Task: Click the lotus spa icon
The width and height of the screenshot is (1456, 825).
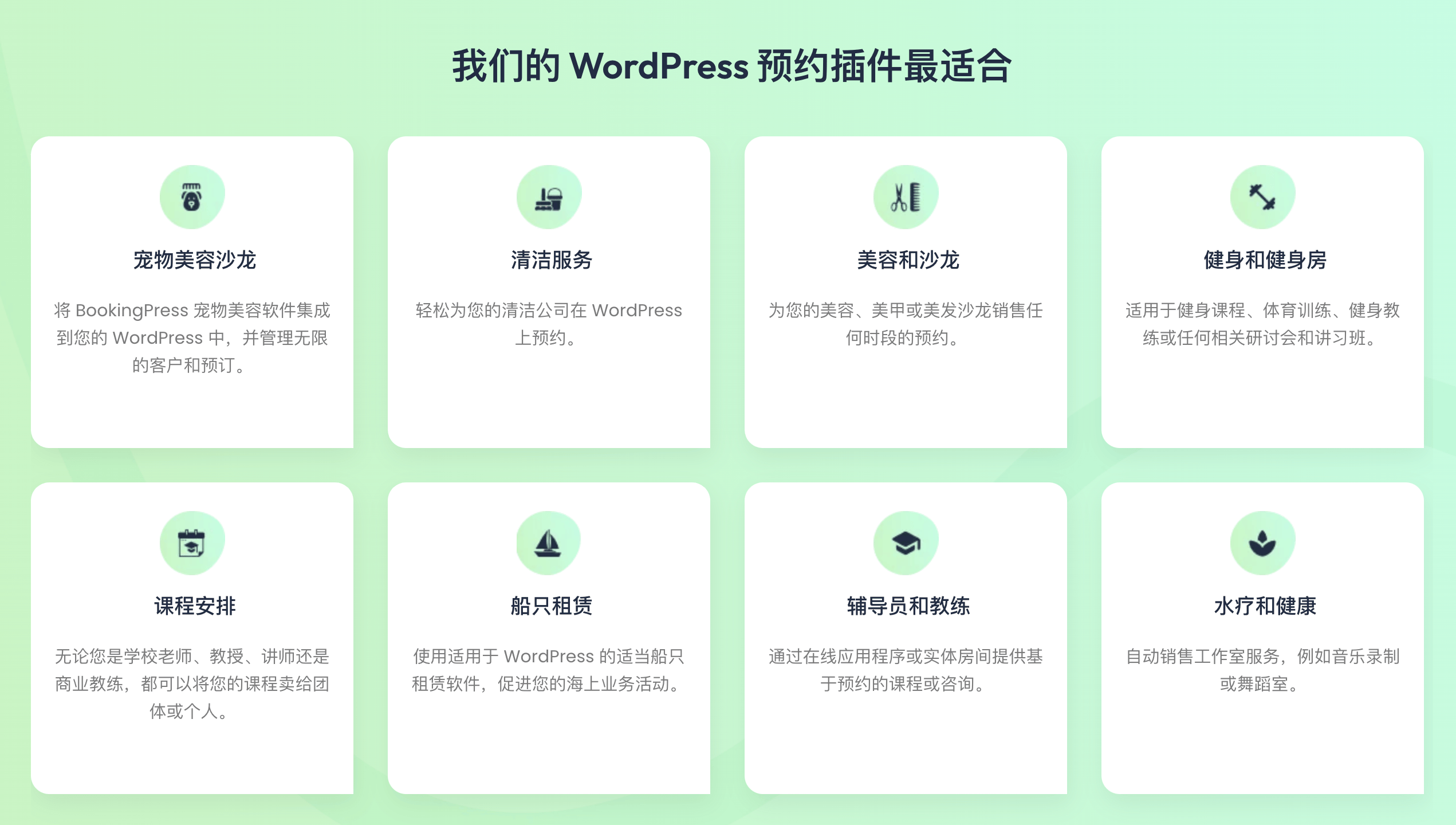Action: (x=1262, y=543)
